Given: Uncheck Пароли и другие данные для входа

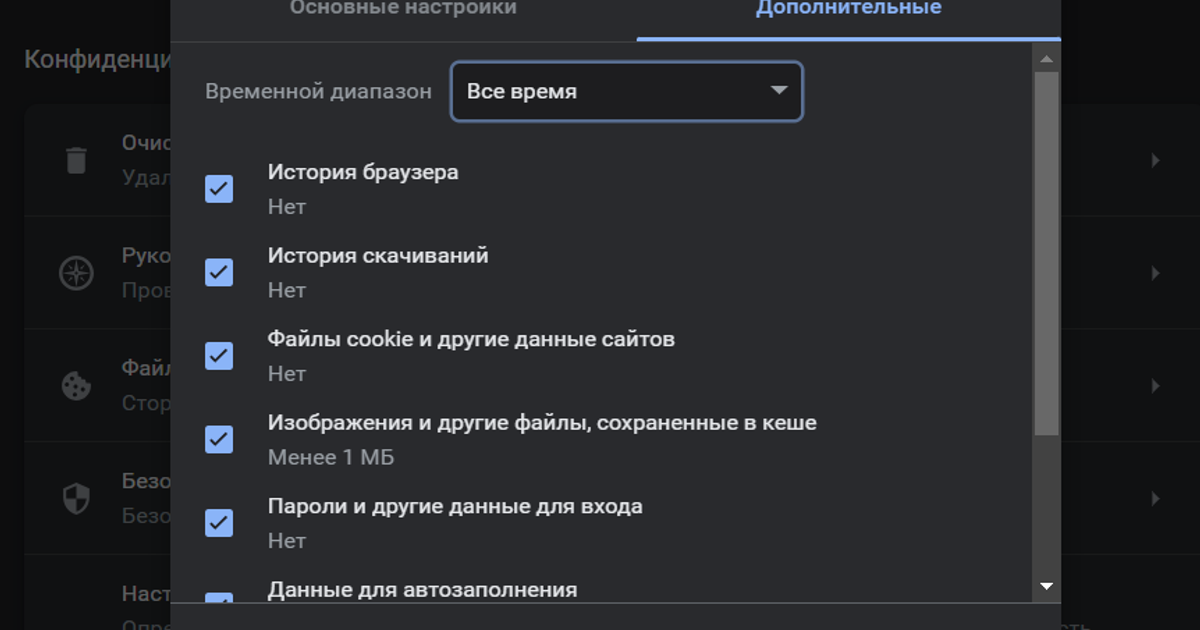Looking at the screenshot, I should [219, 523].
